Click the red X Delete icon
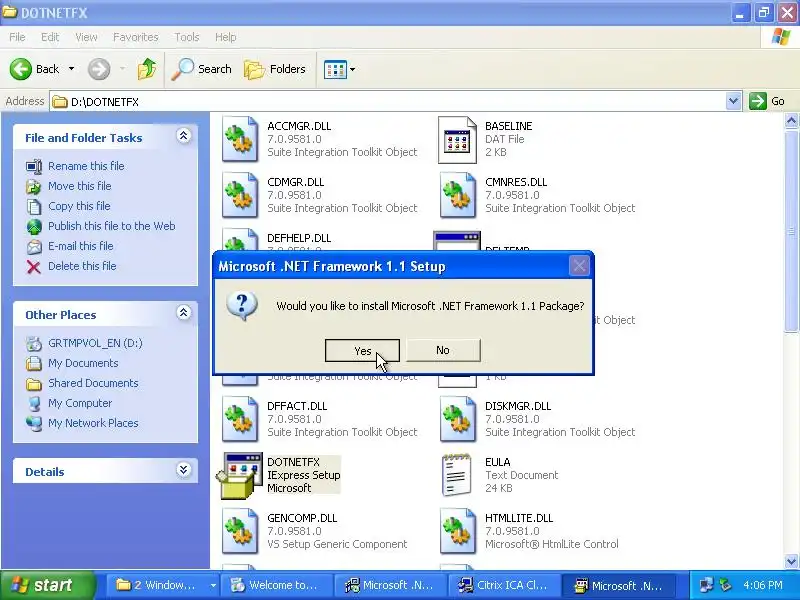This screenshot has width=800, height=600. (34, 267)
